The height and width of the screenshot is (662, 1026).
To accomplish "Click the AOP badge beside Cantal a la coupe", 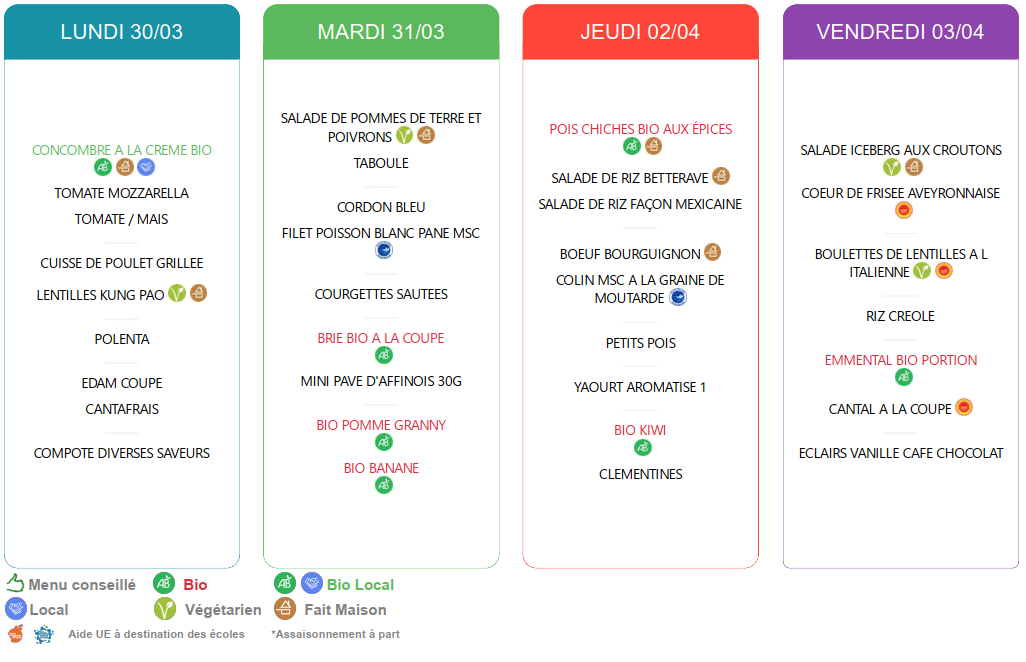I will click(x=964, y=407).
